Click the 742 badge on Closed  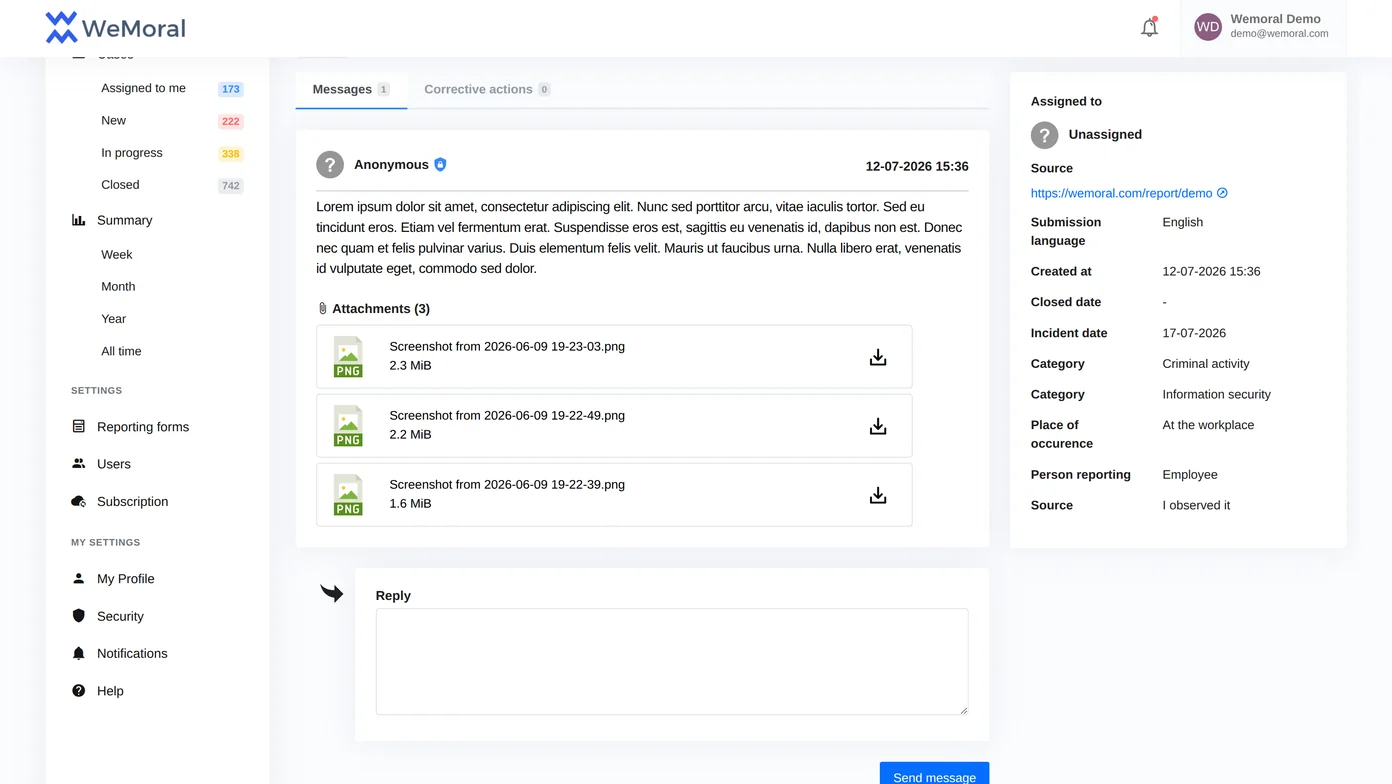tap(231, 185)
